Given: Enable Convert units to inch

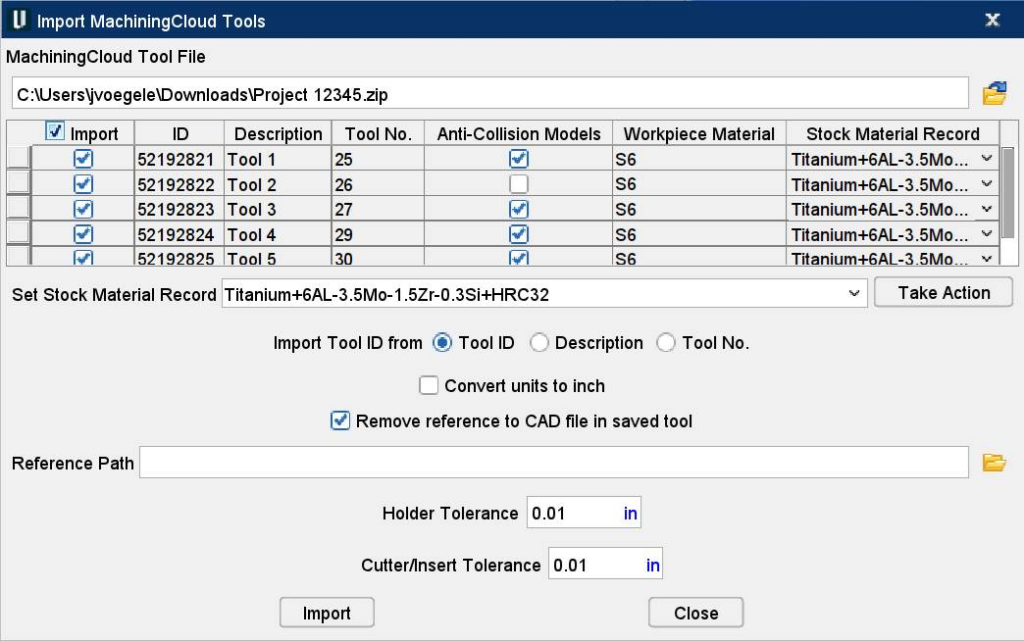Looking at the screenshot, I should 428,385.
